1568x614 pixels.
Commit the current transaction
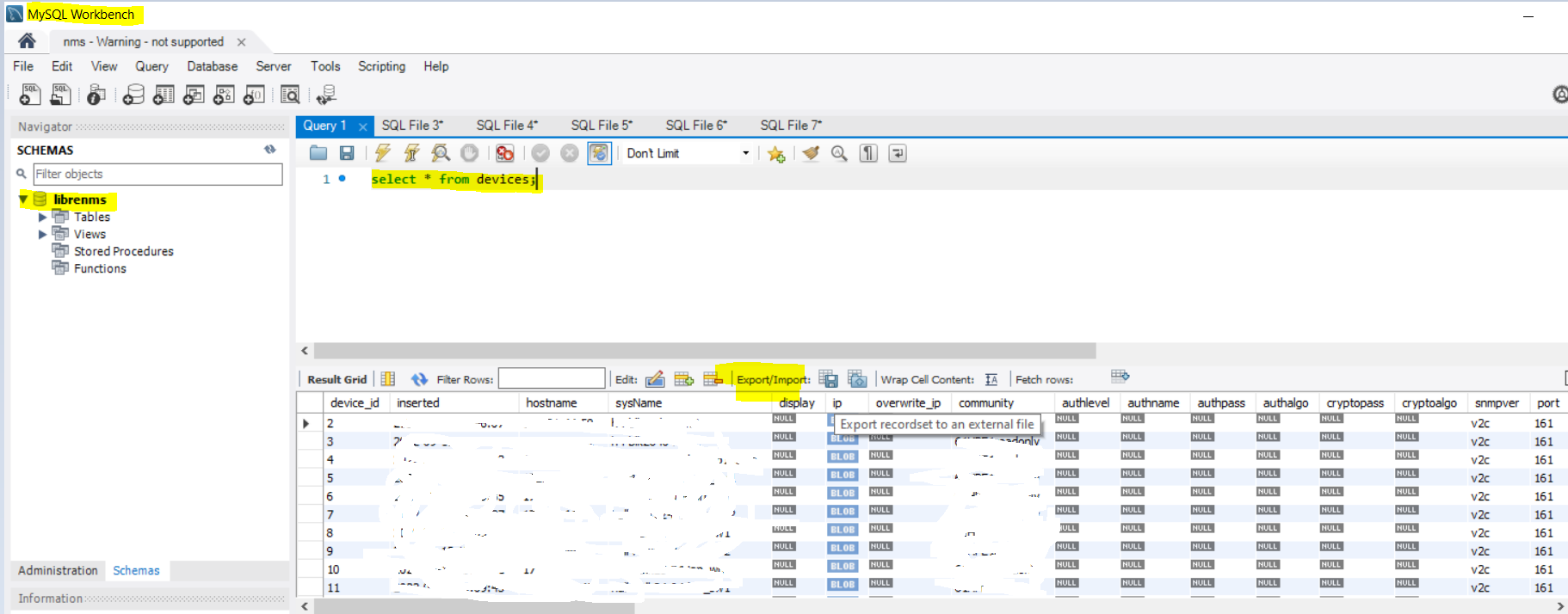tap(540, 153)
